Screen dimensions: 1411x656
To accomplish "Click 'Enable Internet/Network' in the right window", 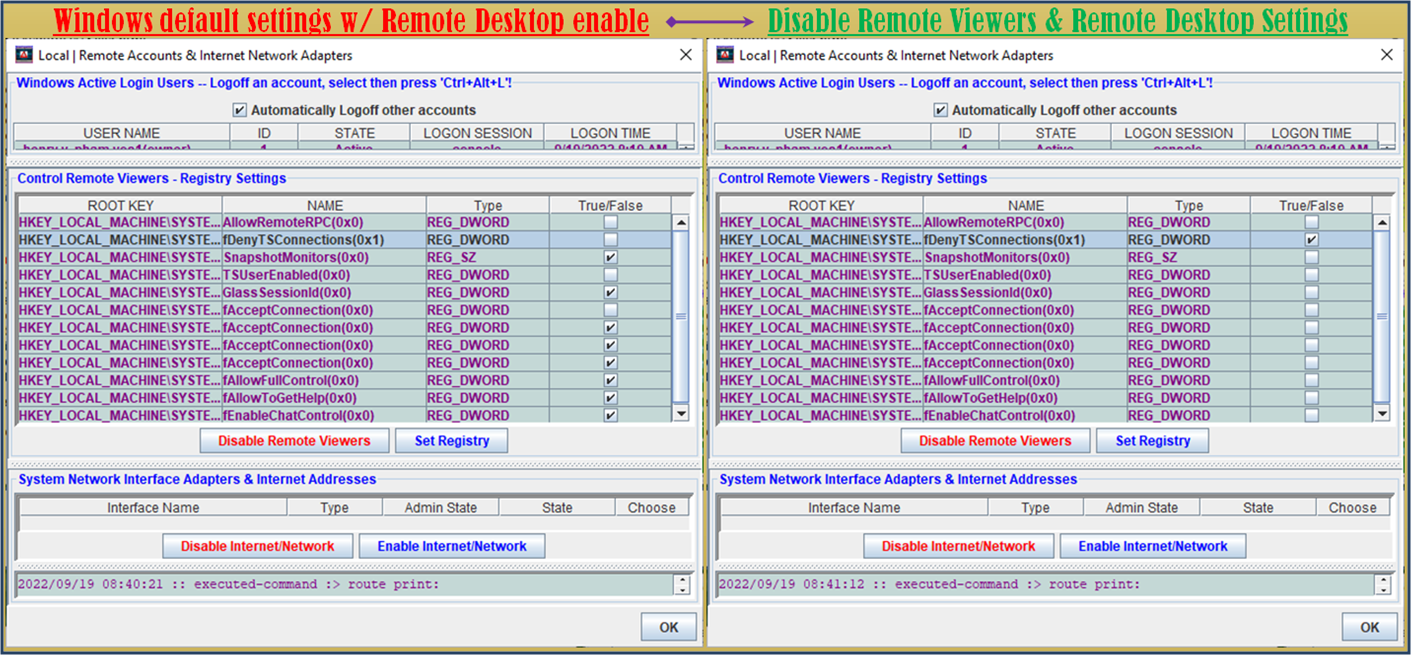I will click(1152, 546).
